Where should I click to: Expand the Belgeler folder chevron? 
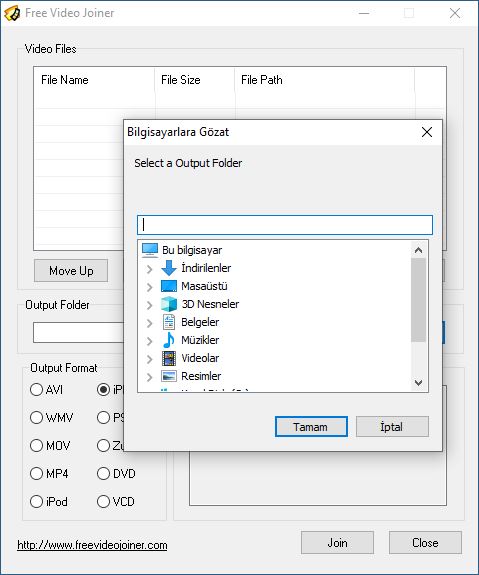tap(149, 323)
